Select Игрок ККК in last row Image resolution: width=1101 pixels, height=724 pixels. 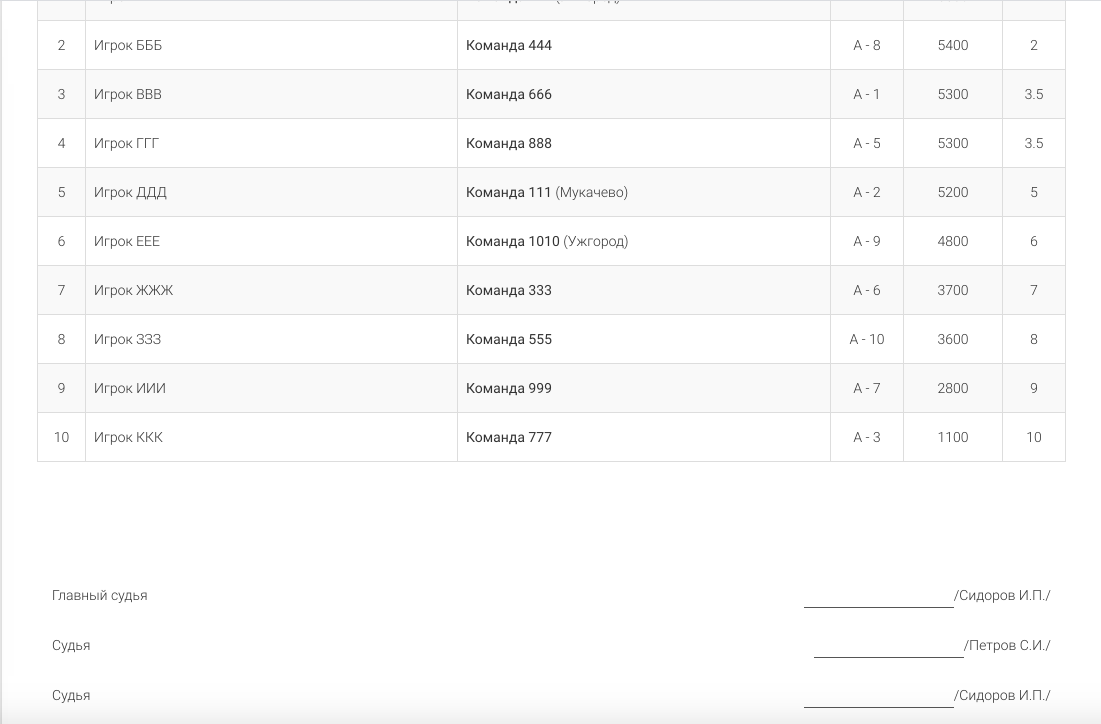pyautogui.click(x=128, y=437)
